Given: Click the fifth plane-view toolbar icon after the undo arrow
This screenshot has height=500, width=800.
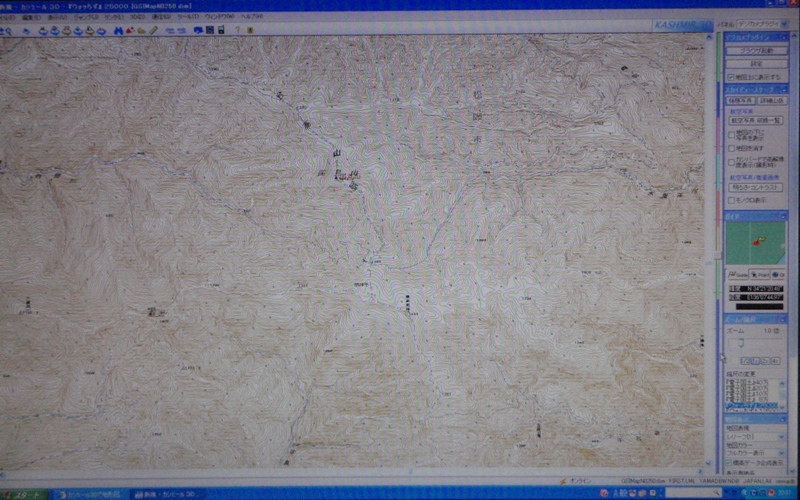Looking at the screenshot, I should tap(90, 31).
